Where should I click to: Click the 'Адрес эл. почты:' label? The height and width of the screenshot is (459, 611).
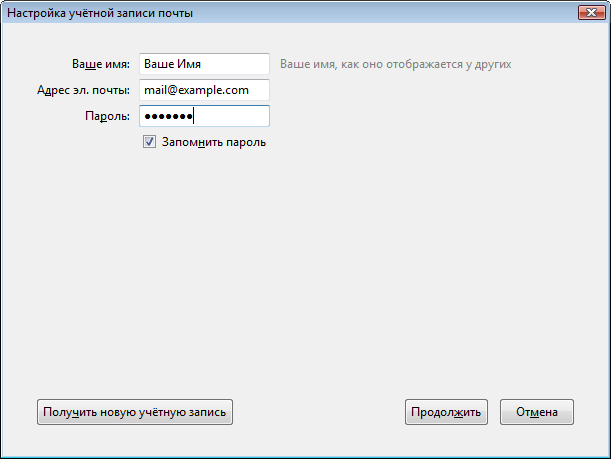(83, 90)
